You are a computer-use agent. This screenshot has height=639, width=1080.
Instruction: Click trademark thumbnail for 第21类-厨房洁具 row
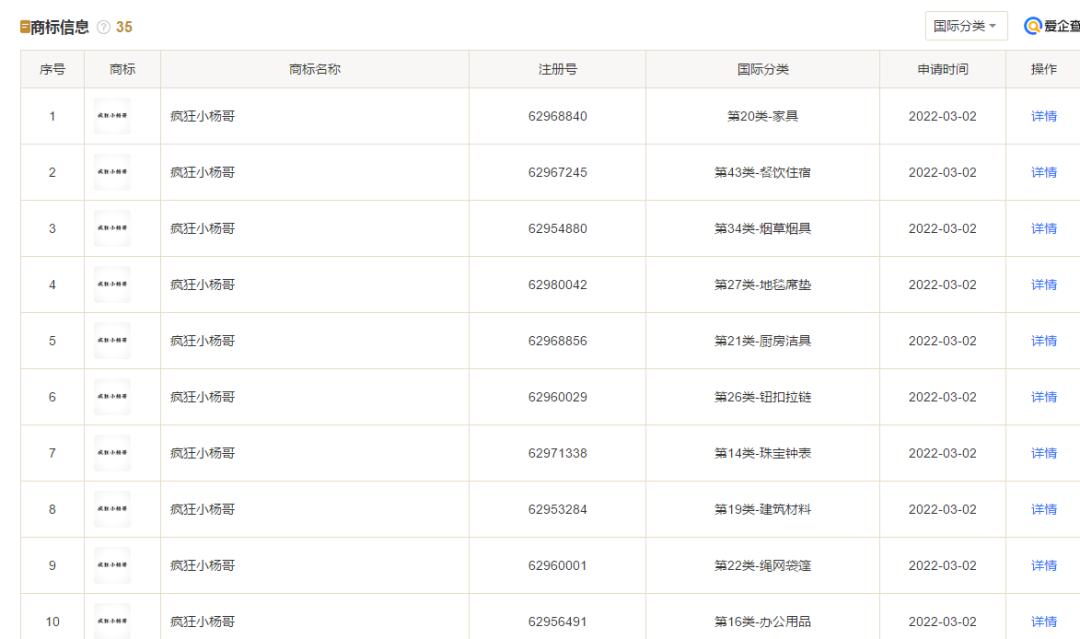coord(111,340)
